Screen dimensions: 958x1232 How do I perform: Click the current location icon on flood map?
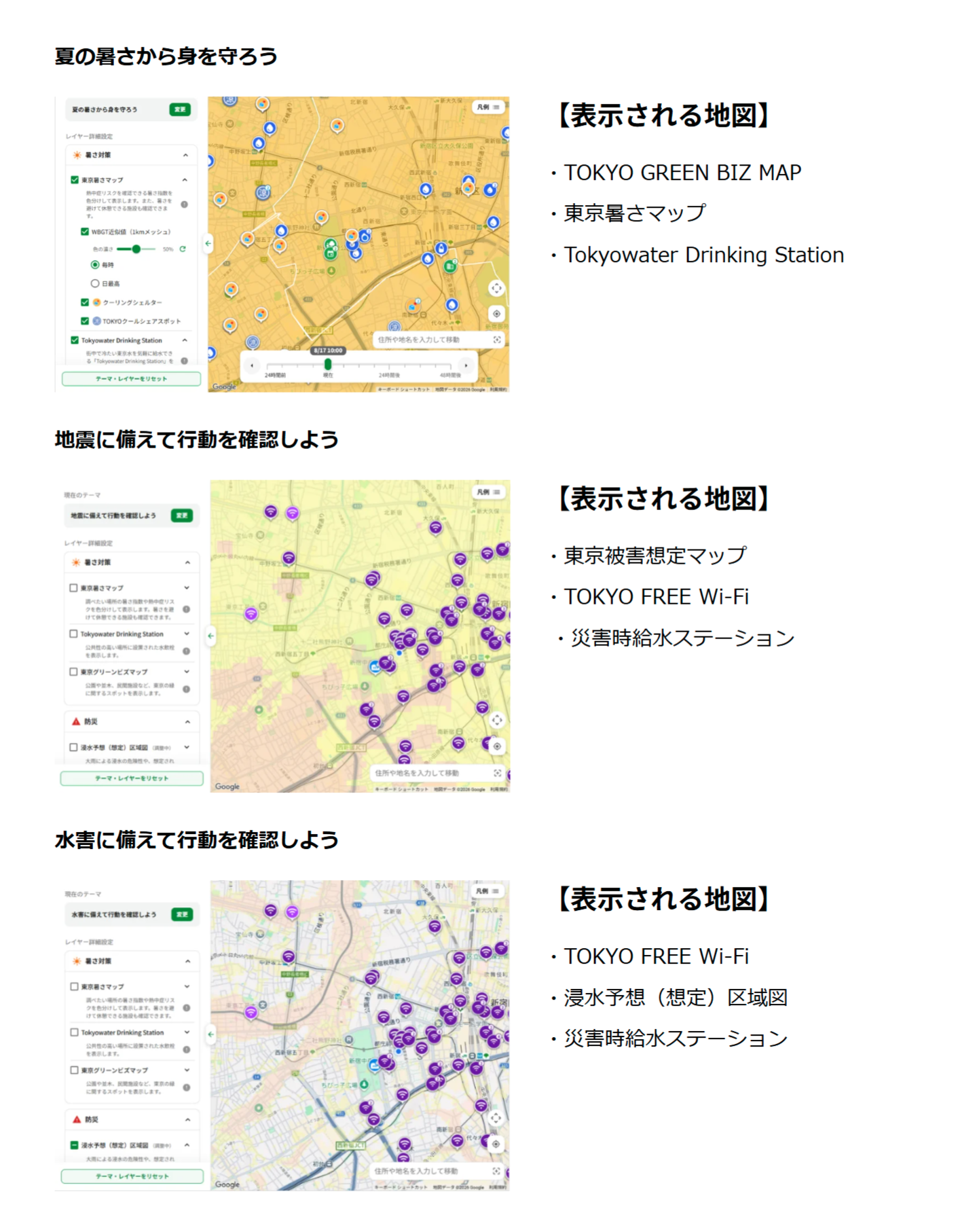click(496, 1144)
